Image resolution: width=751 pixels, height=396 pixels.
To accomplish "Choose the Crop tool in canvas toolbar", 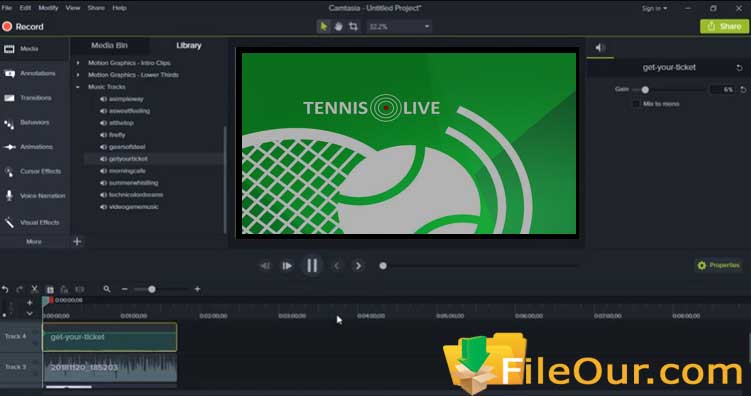I will click(353, 27).
